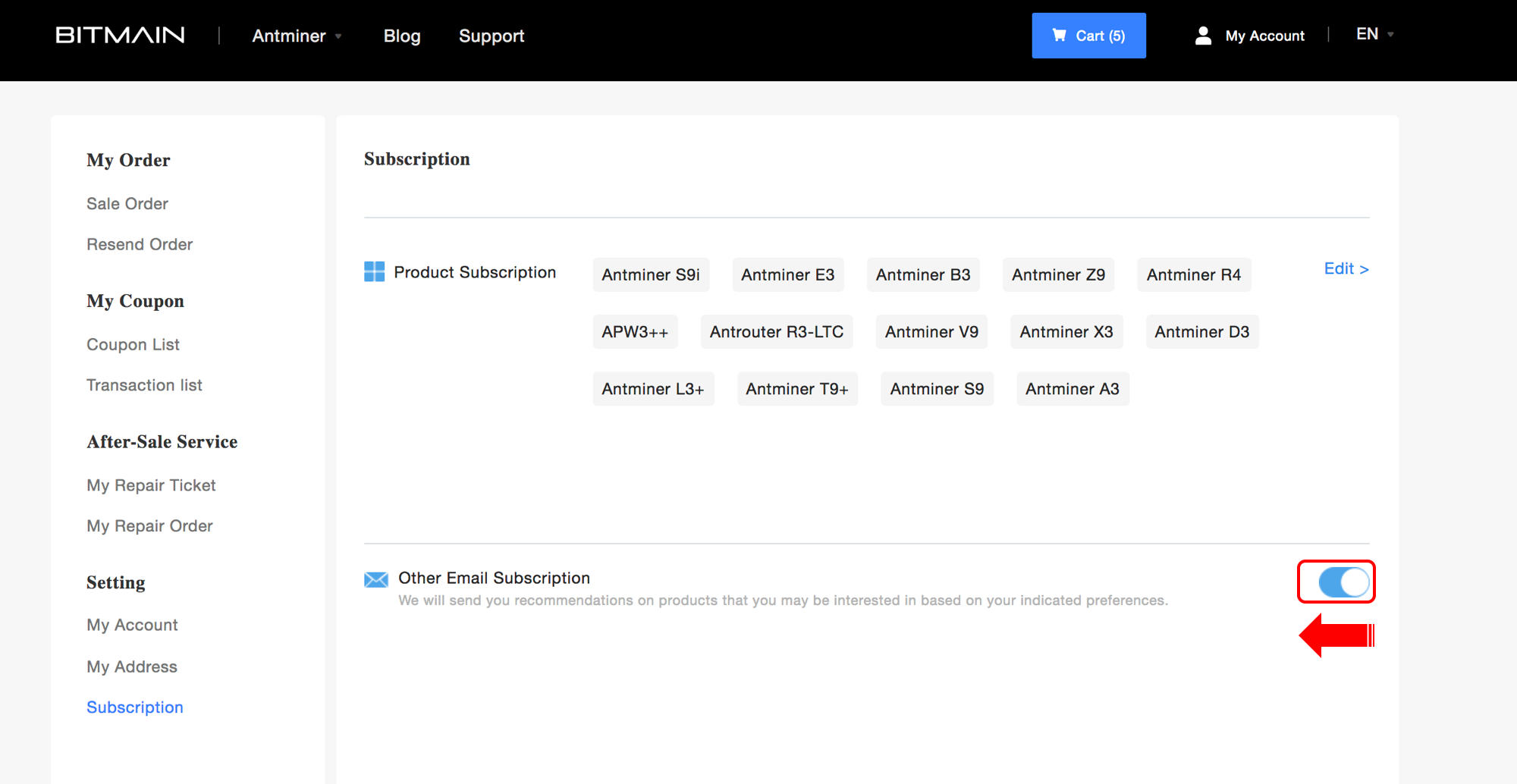This screenshot has height=784, width=1517.
Task: Click the Antminer L3+ tag
Action: 653,388
